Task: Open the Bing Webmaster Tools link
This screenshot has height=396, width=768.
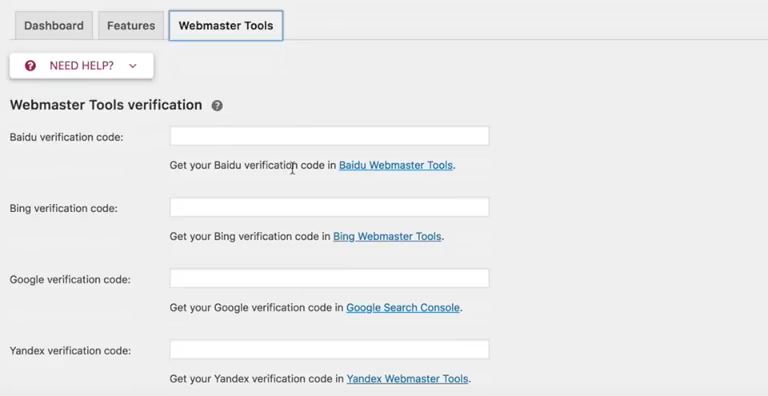Action: (x=387, y=236)
